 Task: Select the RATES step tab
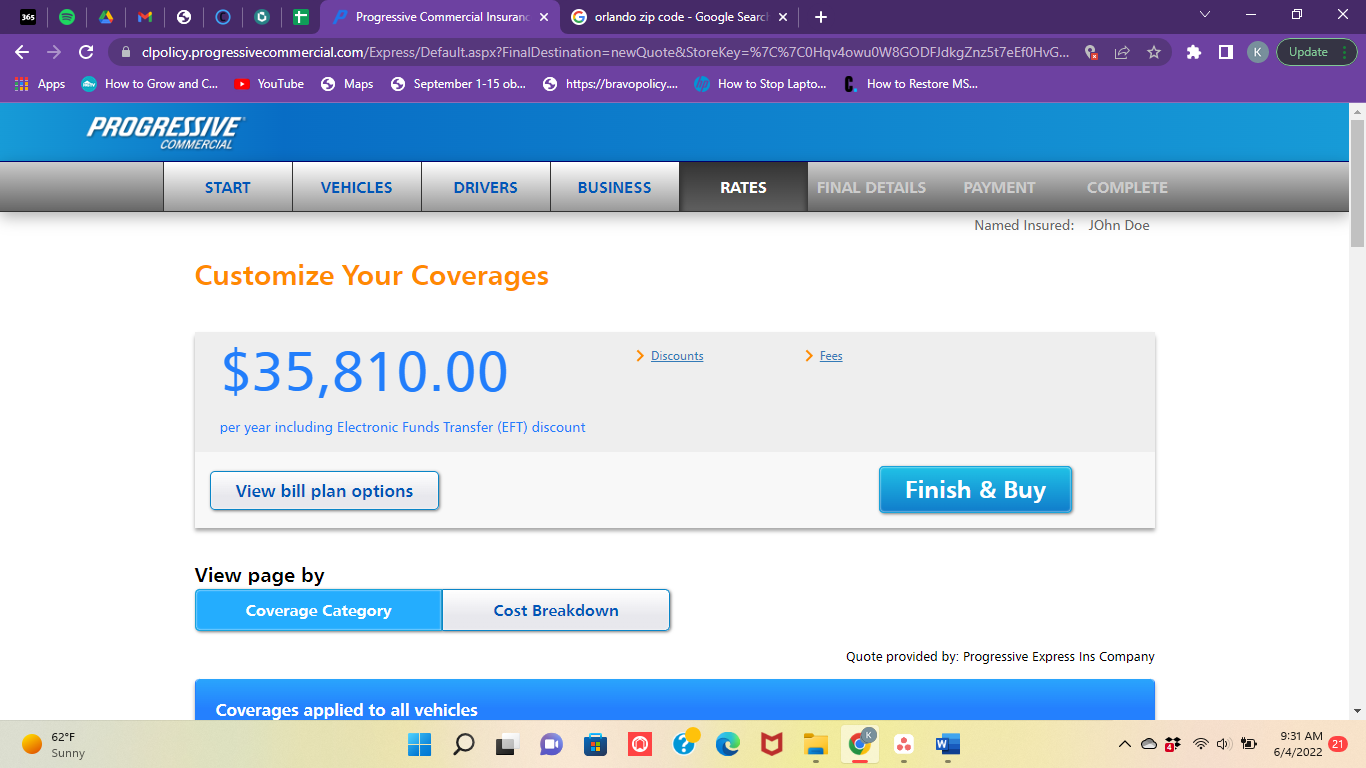pos(743,187)
